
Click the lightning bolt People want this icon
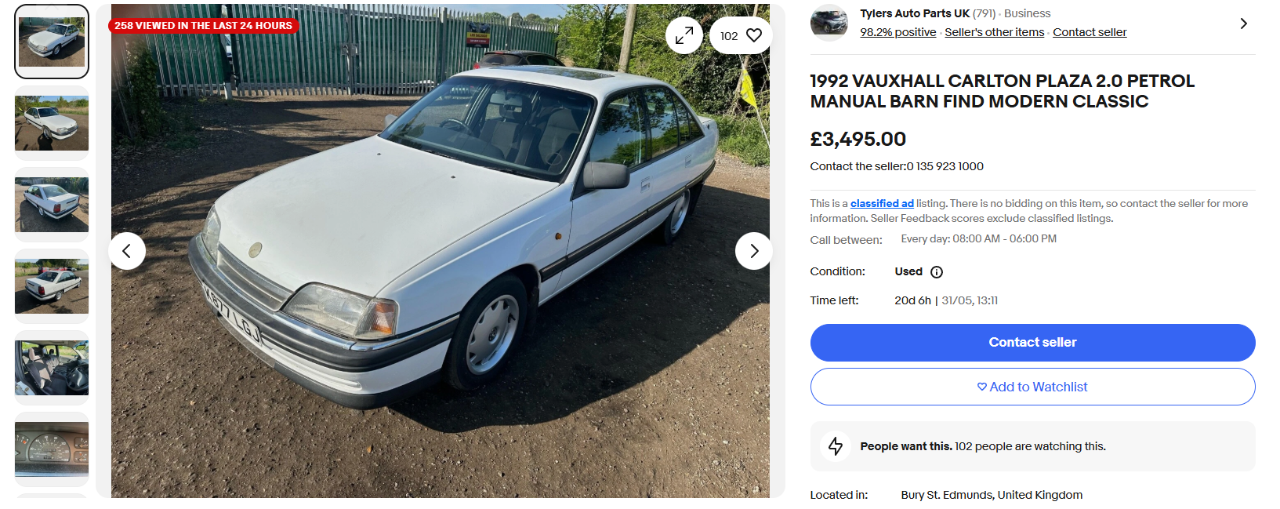click(835, 446)
